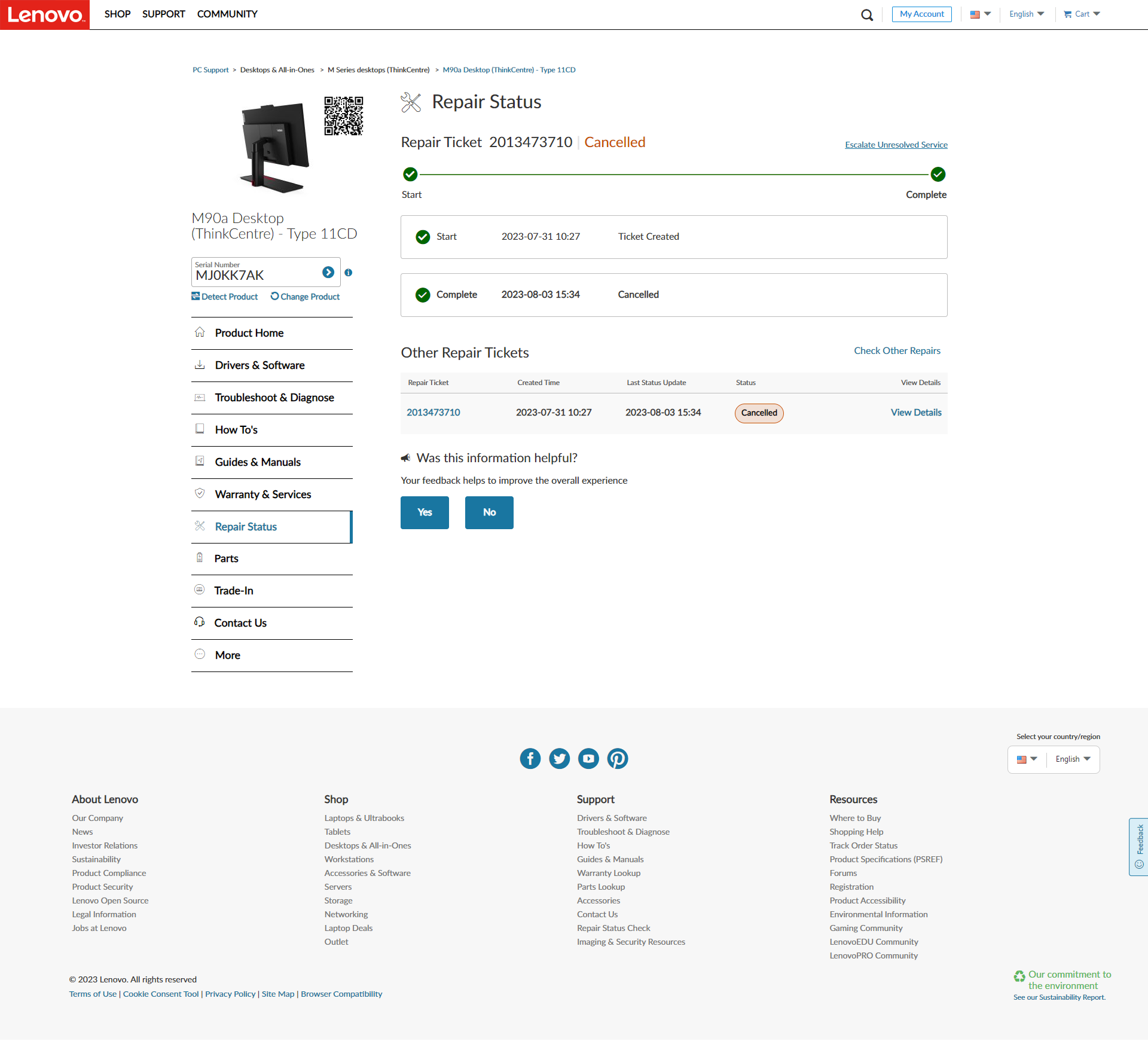Open the English language dropdown
This screenshot has width=1148, height=1041.
[x=1025, y=14]
